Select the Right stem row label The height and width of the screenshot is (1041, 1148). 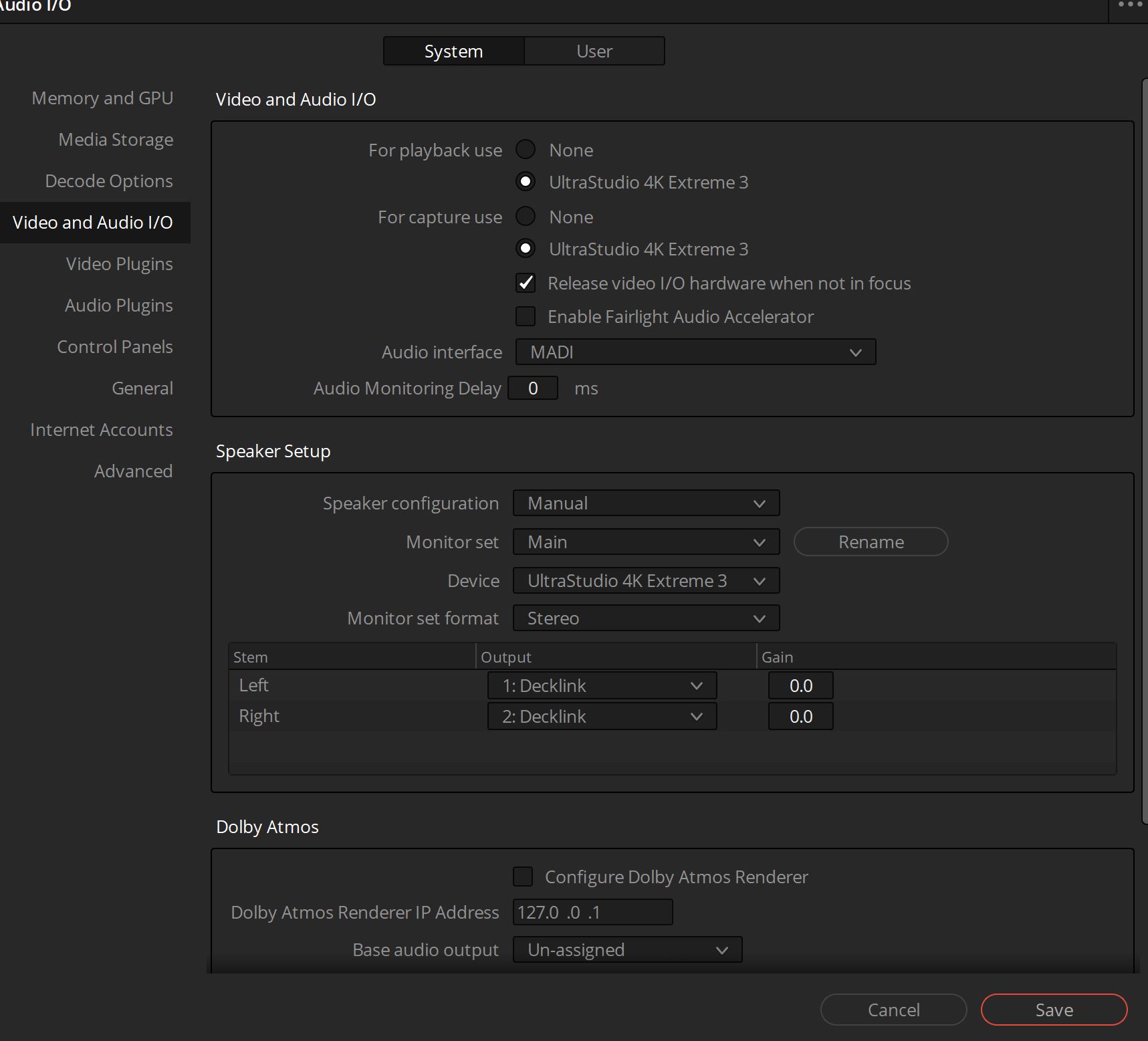click(259, 716)
